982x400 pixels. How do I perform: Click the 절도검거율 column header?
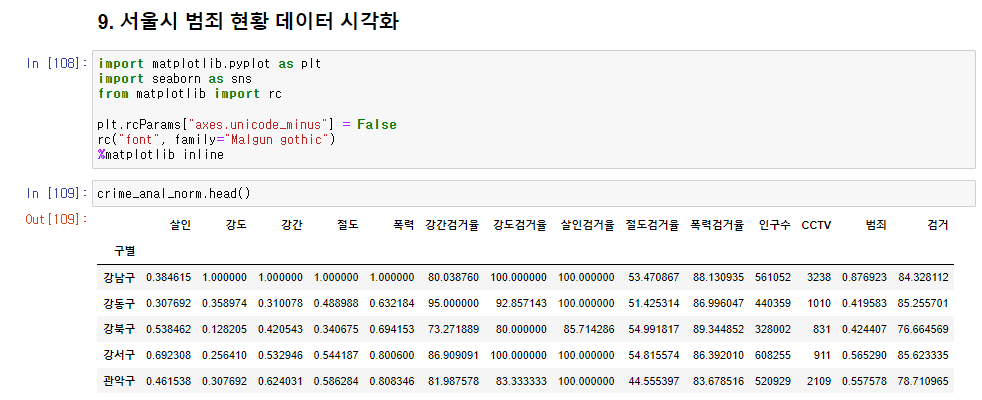pyautogui.click(x=652, y=225)
